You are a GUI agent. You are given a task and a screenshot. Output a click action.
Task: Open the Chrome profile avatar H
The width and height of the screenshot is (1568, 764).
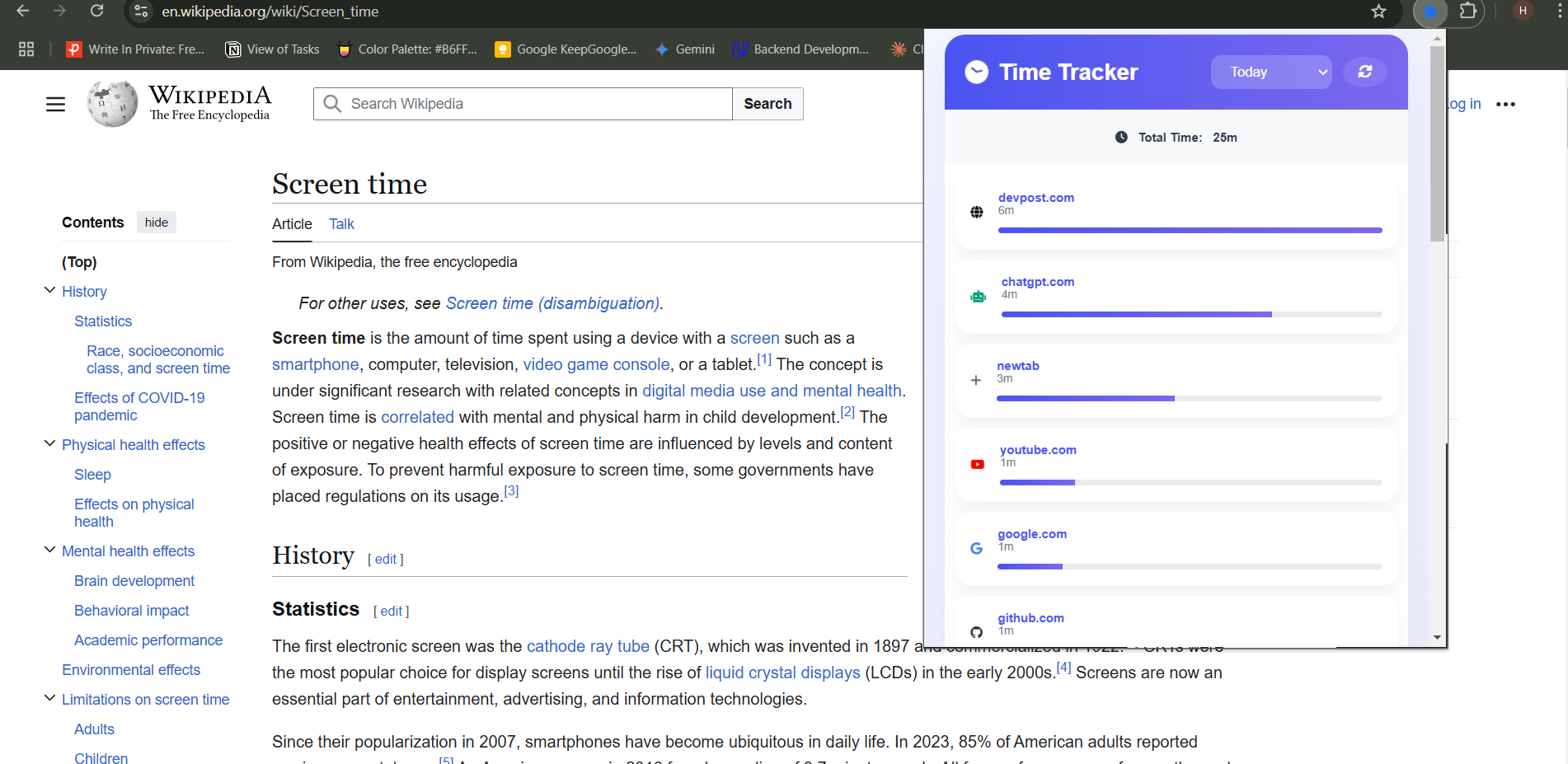pos(1523,11)
